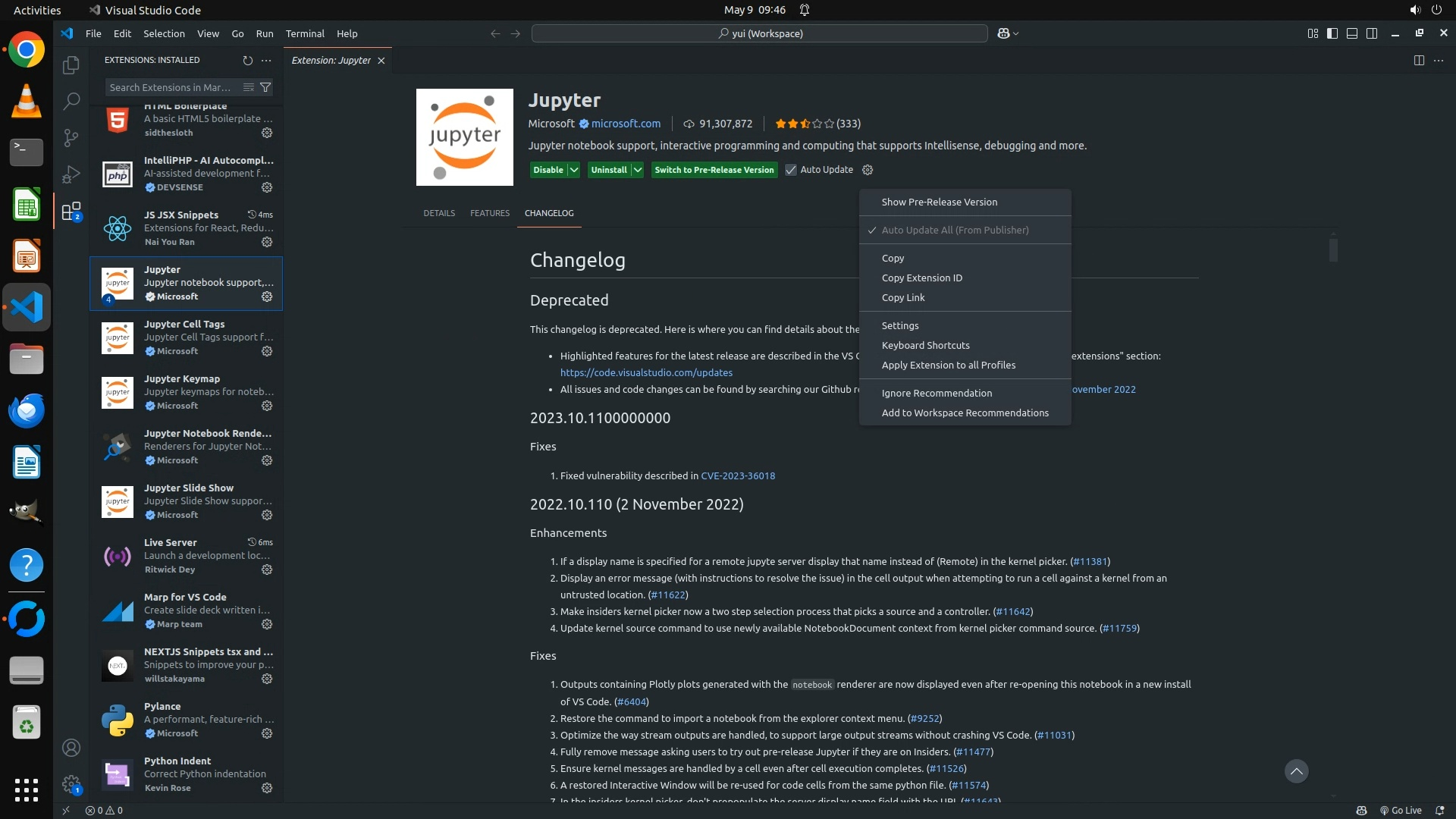Image resolution: width=1456 pixels, height=819 pixels.
Task: Switch to the Features tab
Action: [489, 213]
